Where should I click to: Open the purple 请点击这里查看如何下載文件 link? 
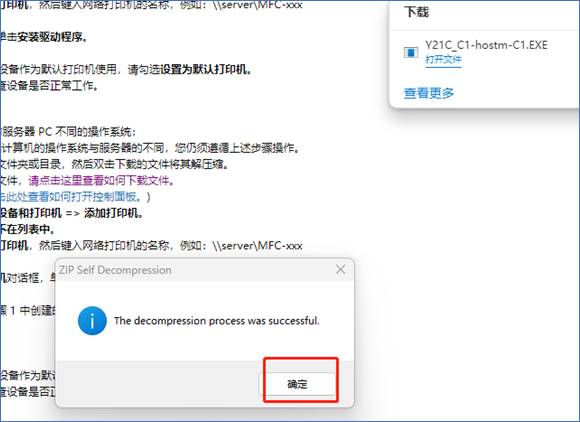coord(101,180)
